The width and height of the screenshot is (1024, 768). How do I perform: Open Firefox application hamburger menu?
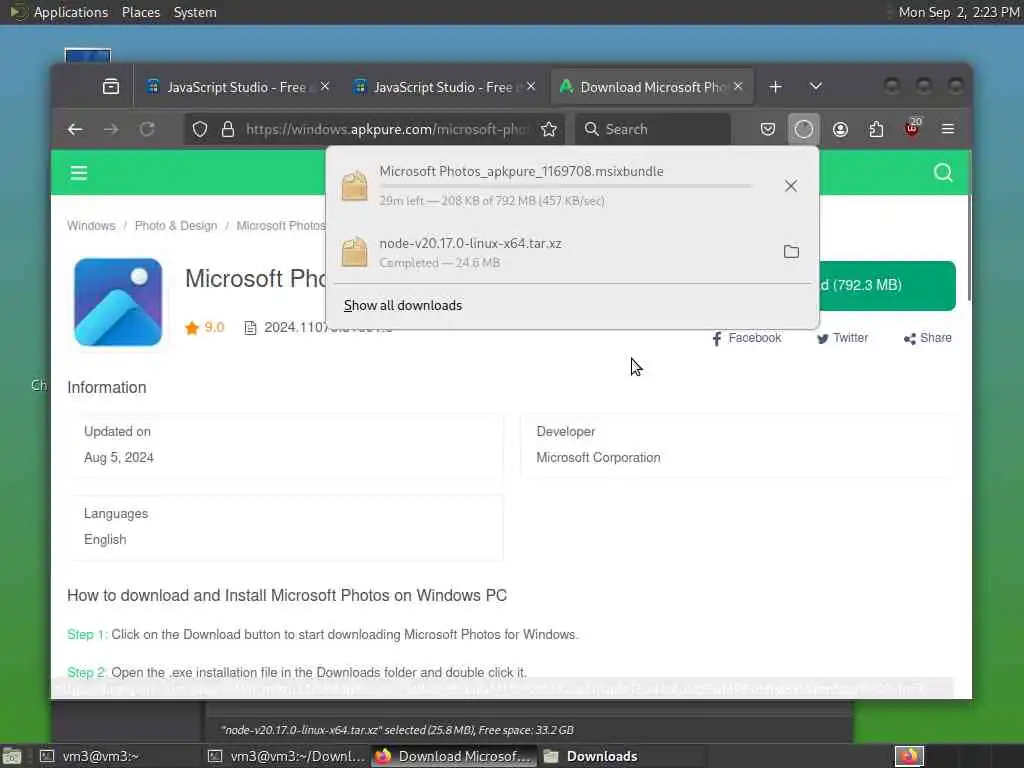point(948,129)
